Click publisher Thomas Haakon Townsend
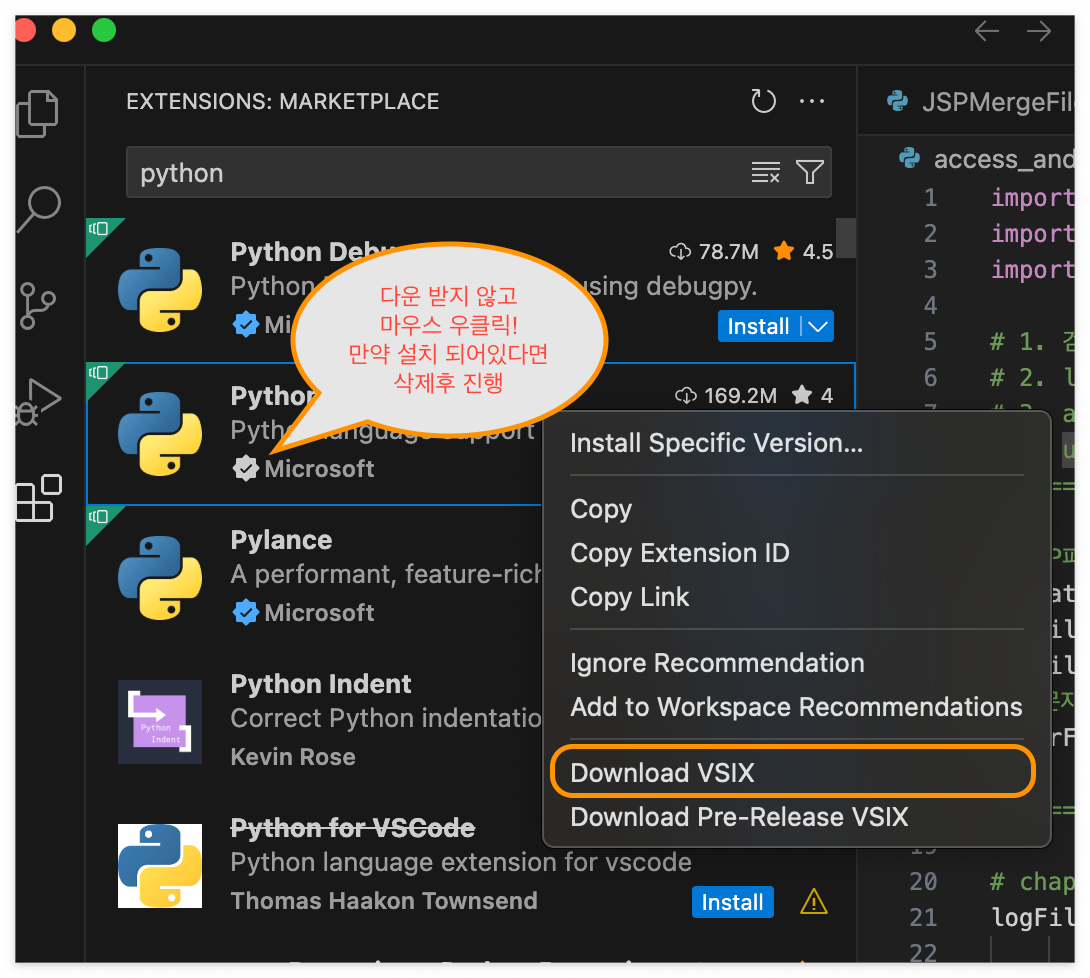The image size is (1090, 978). [x=384, y=900]
